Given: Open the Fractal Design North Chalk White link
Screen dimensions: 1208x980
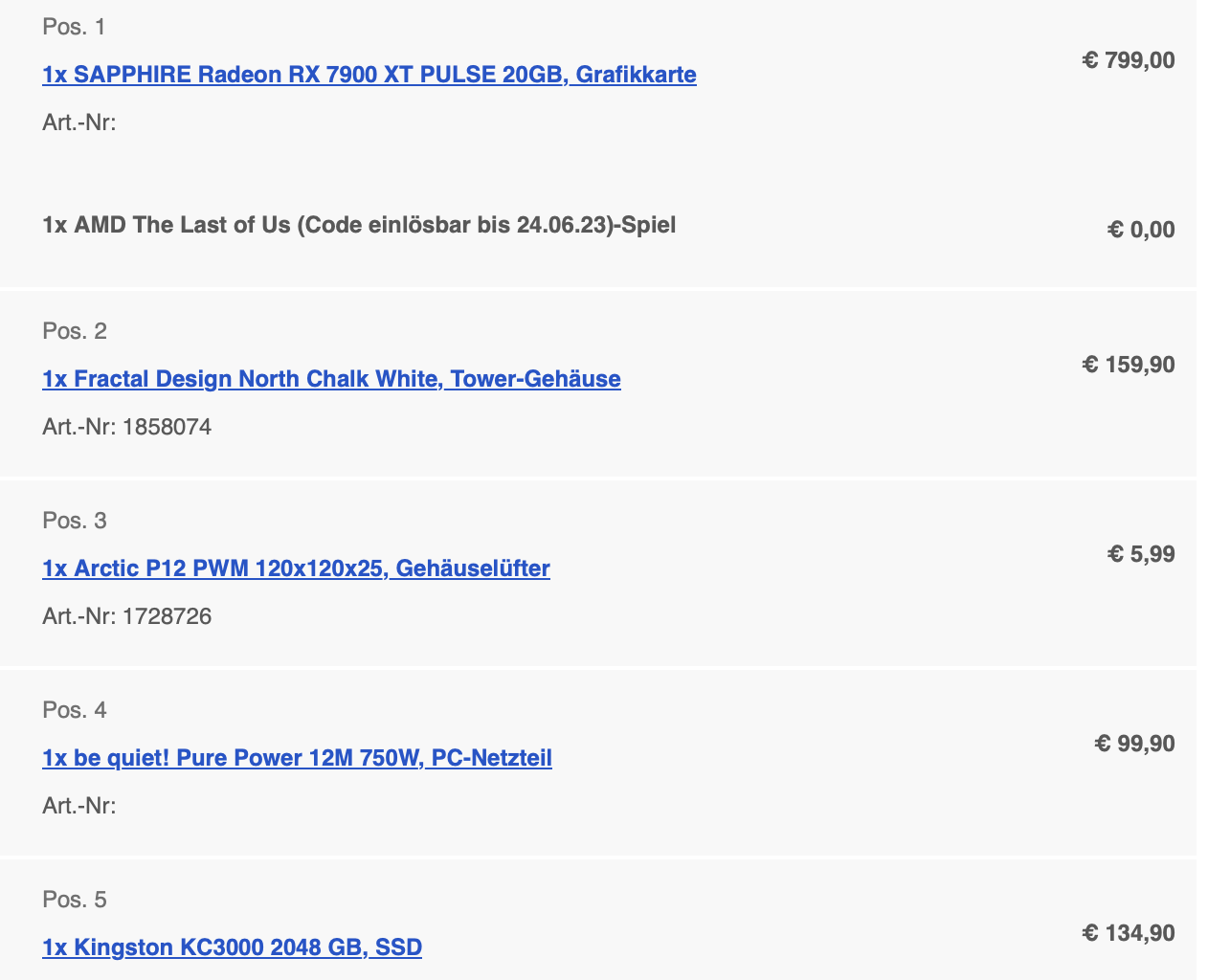Looking at the screenshot, I should click(331, 379).
